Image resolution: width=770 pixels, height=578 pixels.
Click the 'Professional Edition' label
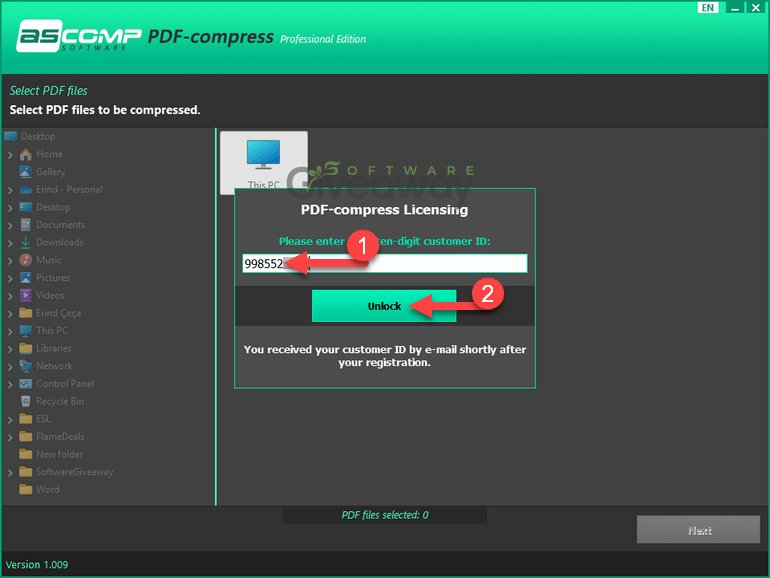323,39
